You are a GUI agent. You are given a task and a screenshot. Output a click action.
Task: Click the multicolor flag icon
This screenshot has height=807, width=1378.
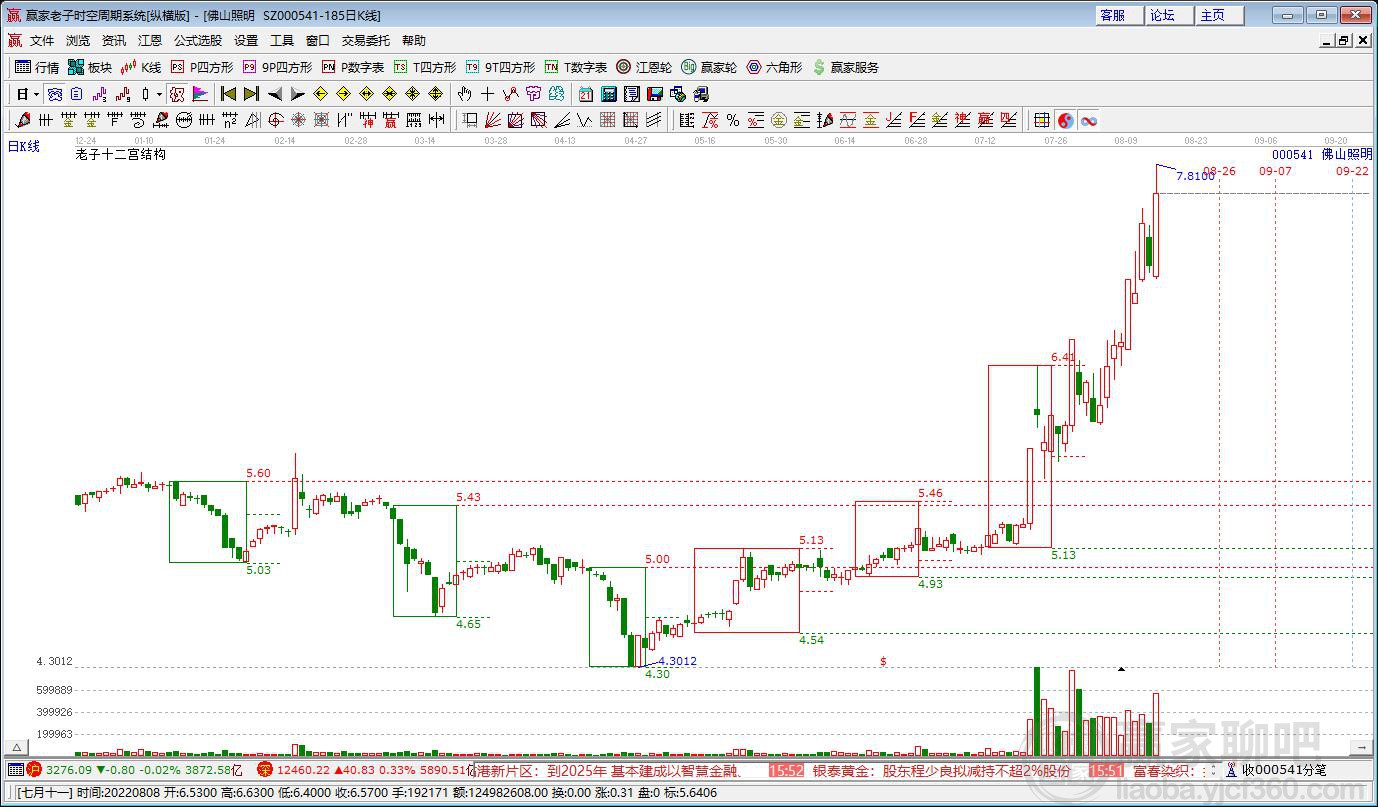tap(200, 94)
